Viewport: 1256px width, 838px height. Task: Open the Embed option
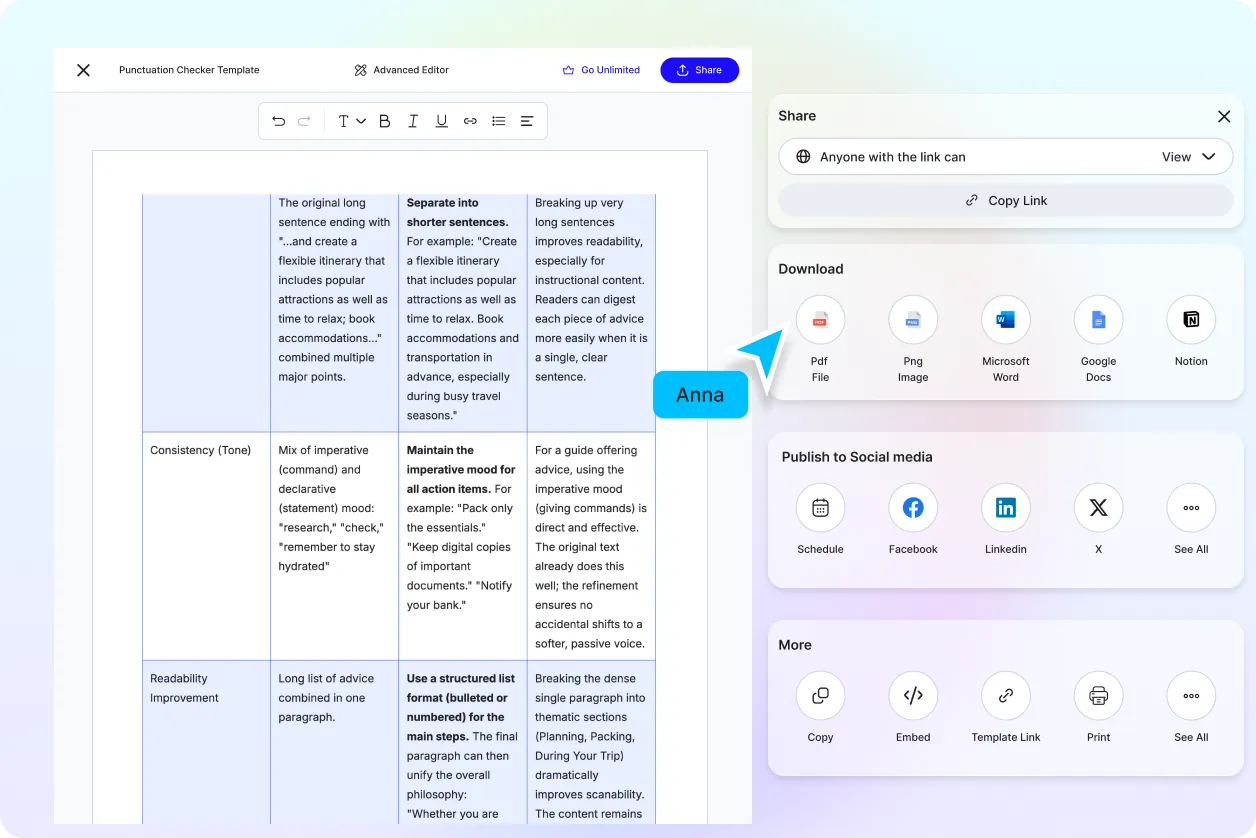[x=913, y=696]
